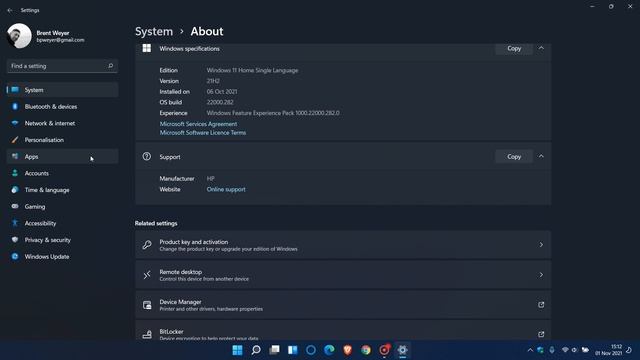The height and width of the screenshot is (360, 640).
Task: Switch to the red recorder app on taskbar
Action: [x=384, y=350]
